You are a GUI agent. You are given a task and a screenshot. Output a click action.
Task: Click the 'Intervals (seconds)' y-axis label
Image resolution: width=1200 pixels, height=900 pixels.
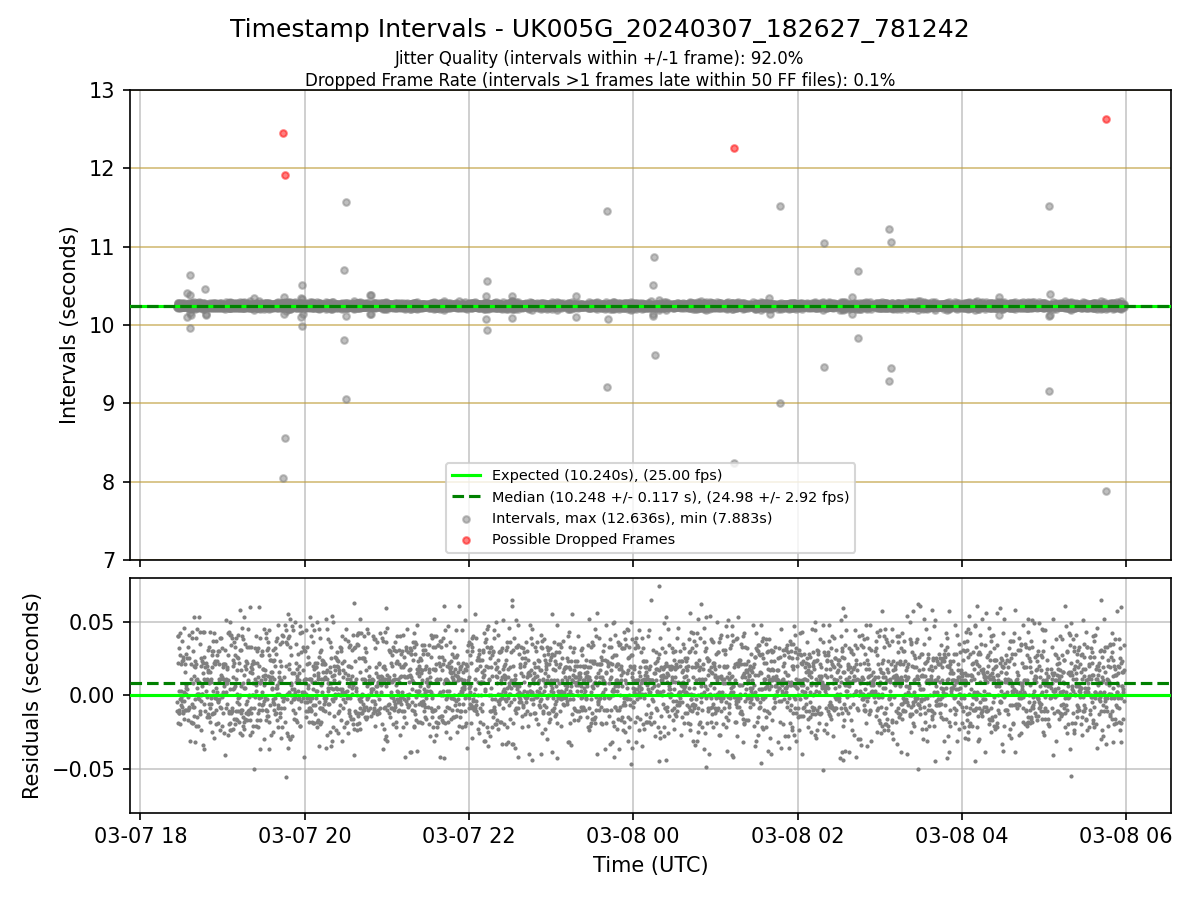[x=69, y=325]
